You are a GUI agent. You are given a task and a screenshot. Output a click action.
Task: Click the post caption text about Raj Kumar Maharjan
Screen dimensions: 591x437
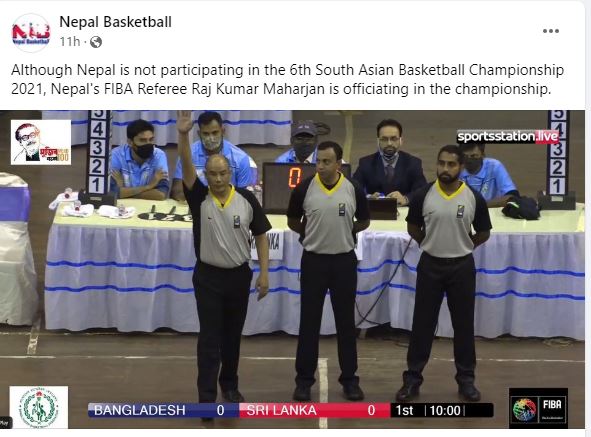pos(287,80)
